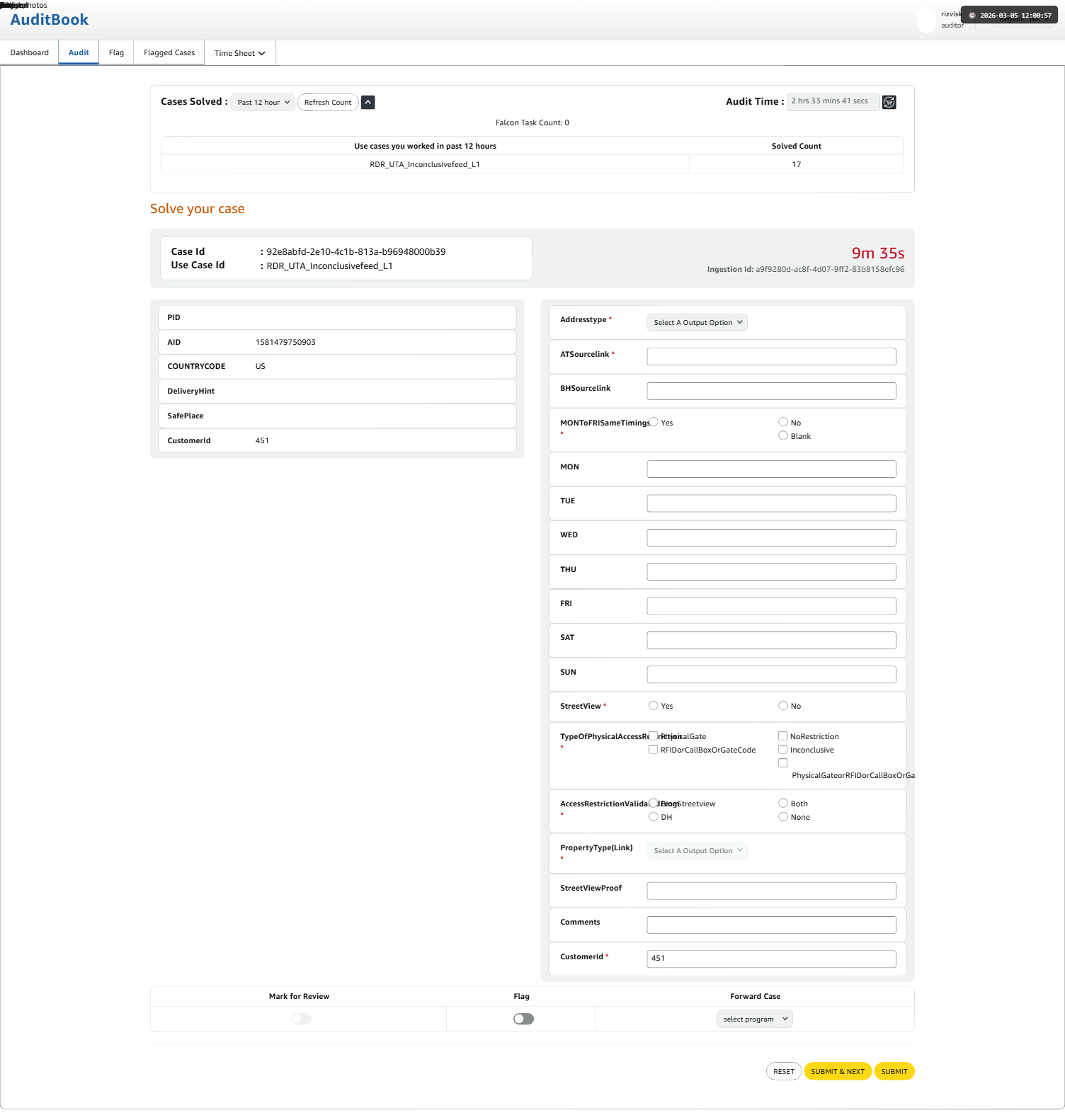Click the SAT timing input field

[x=771, y=640]
